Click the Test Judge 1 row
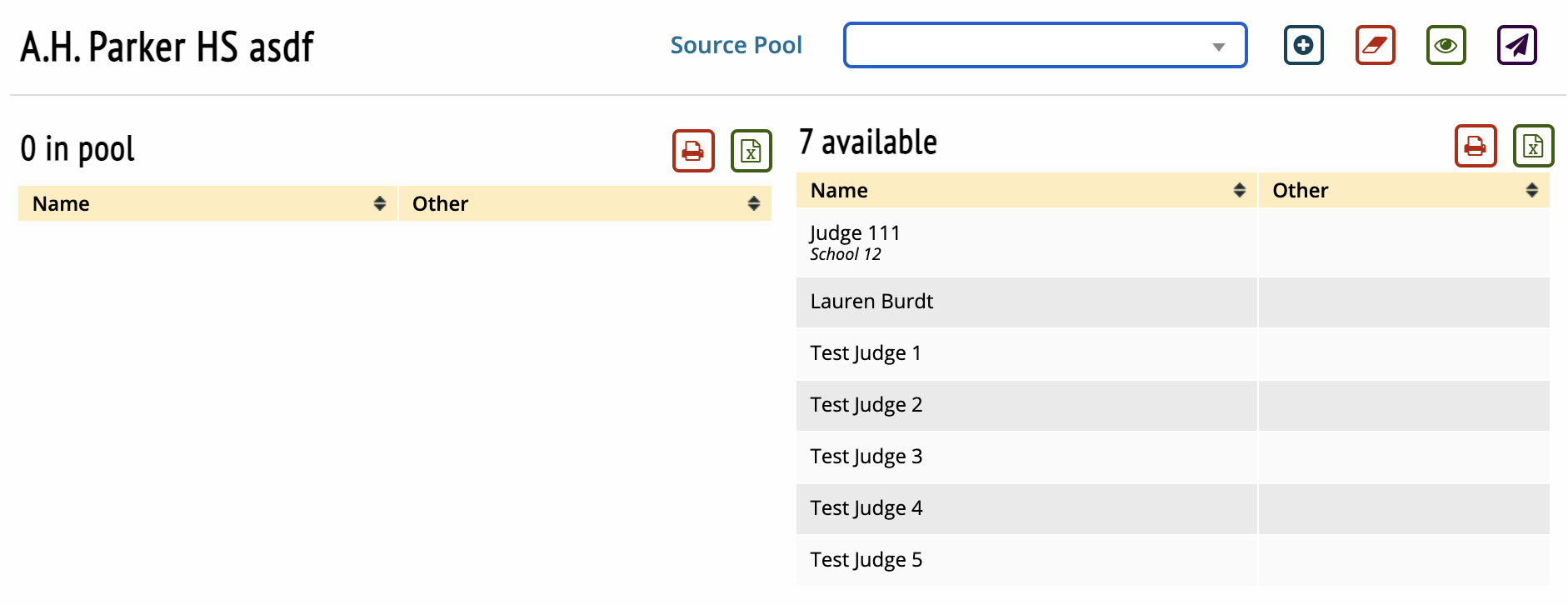The image size is (1568, 605). pyautogui.click(x=865, y=353)
